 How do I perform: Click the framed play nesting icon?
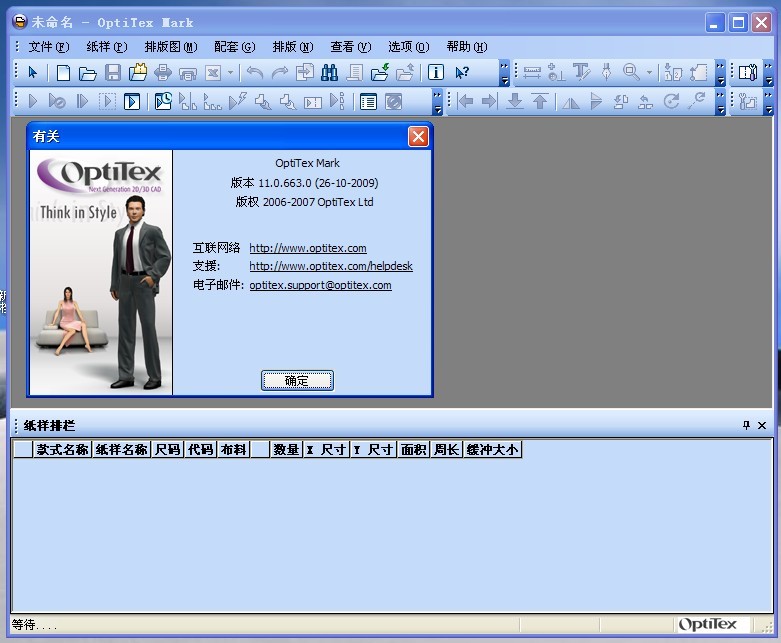[132, 102]
